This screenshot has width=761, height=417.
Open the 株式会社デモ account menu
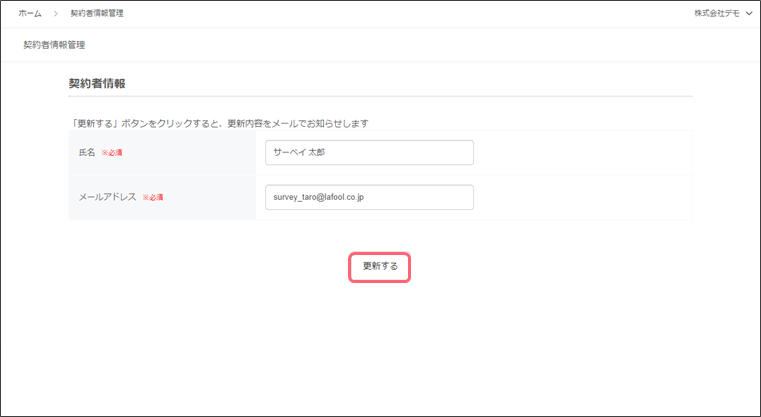click(718, 14)
